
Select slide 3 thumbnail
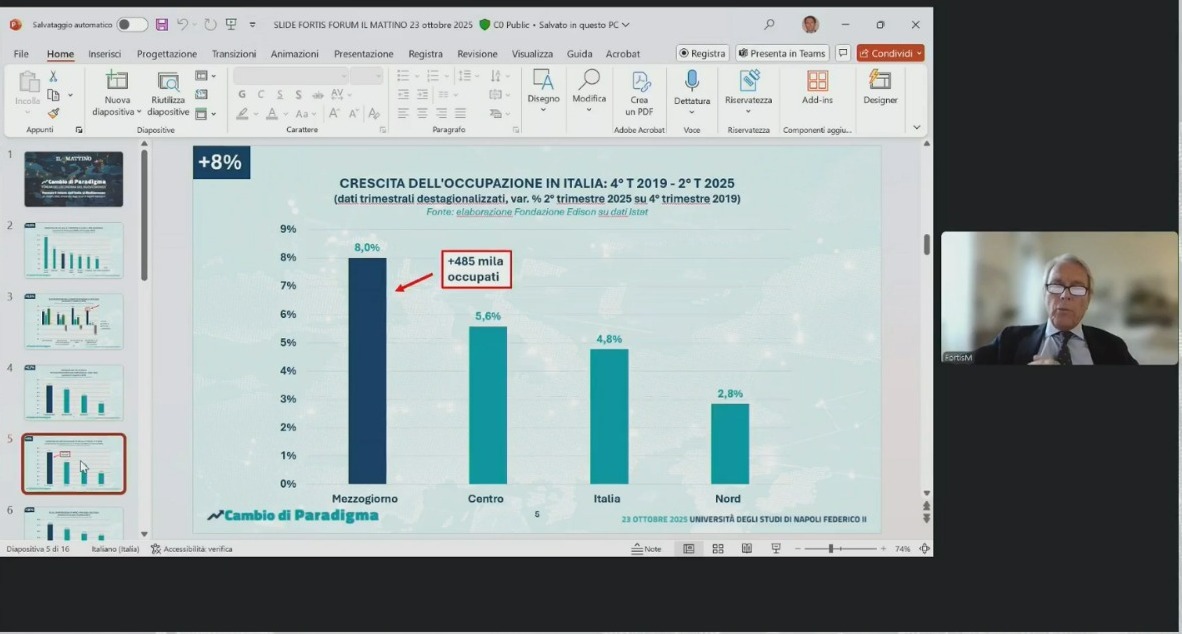[x=74, y=321]
